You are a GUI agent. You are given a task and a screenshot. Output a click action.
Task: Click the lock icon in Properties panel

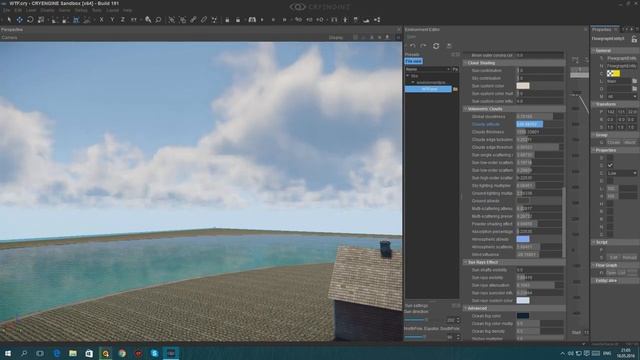point(634,39)
